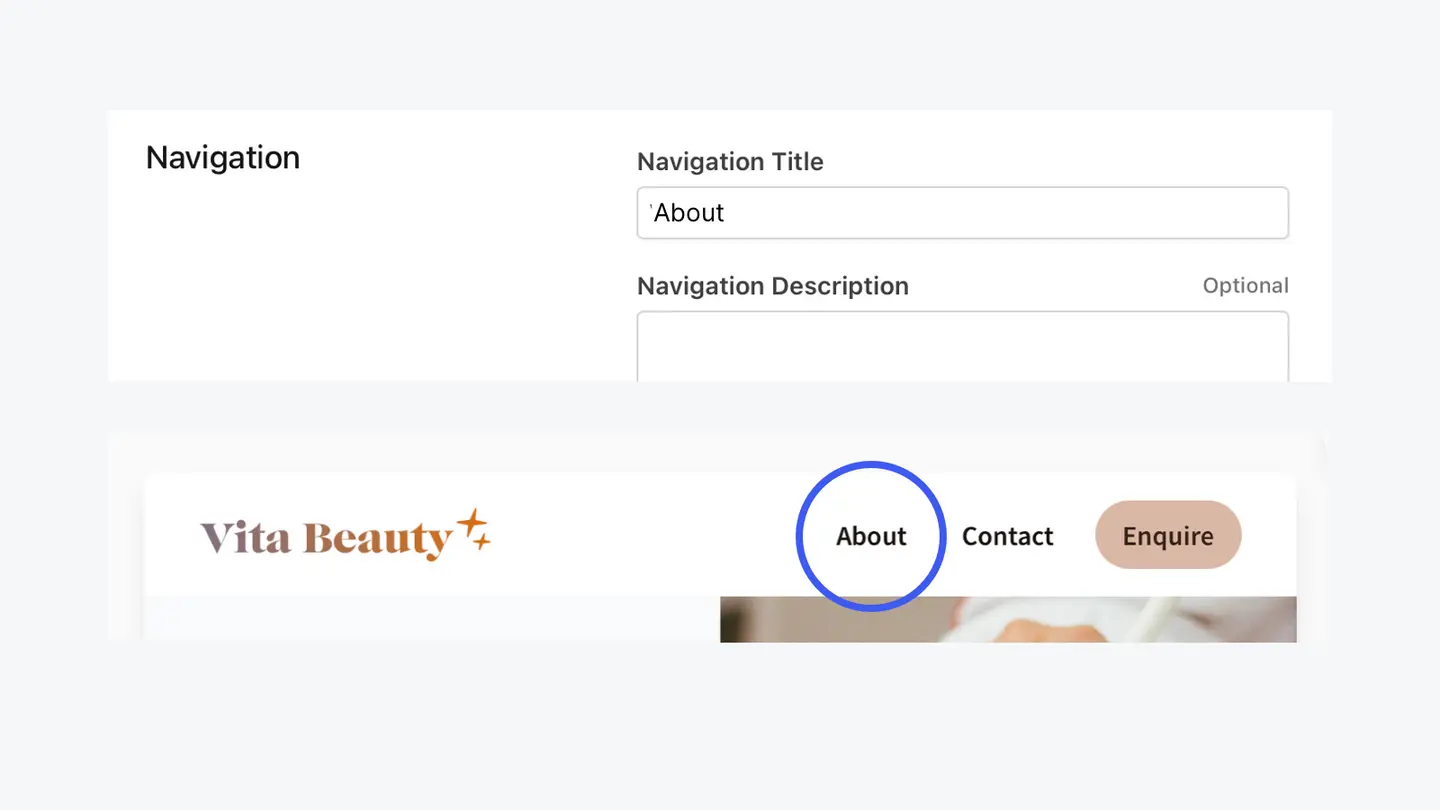Click the "Navigation Title" field label
The width and height of the screenshot is (1440, 810).
click(730, 162)
